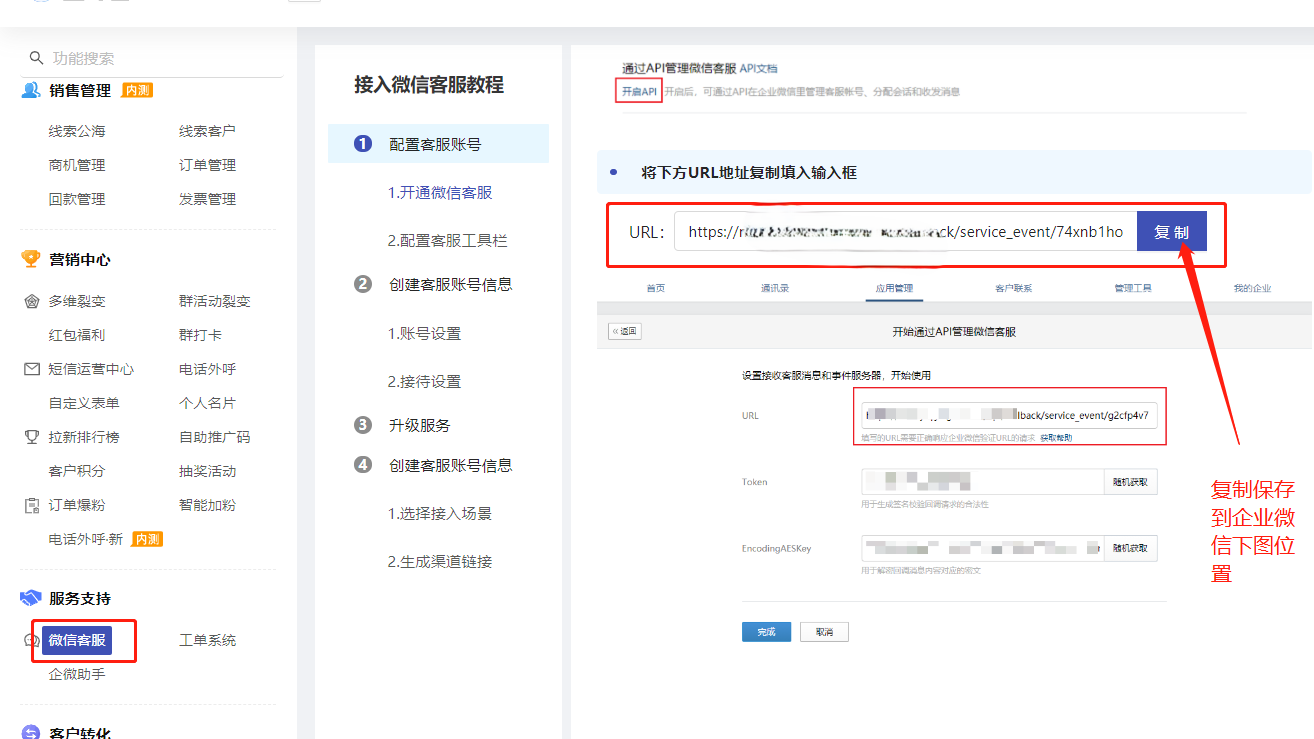Go to 自助推广码

tap(214, 437)
